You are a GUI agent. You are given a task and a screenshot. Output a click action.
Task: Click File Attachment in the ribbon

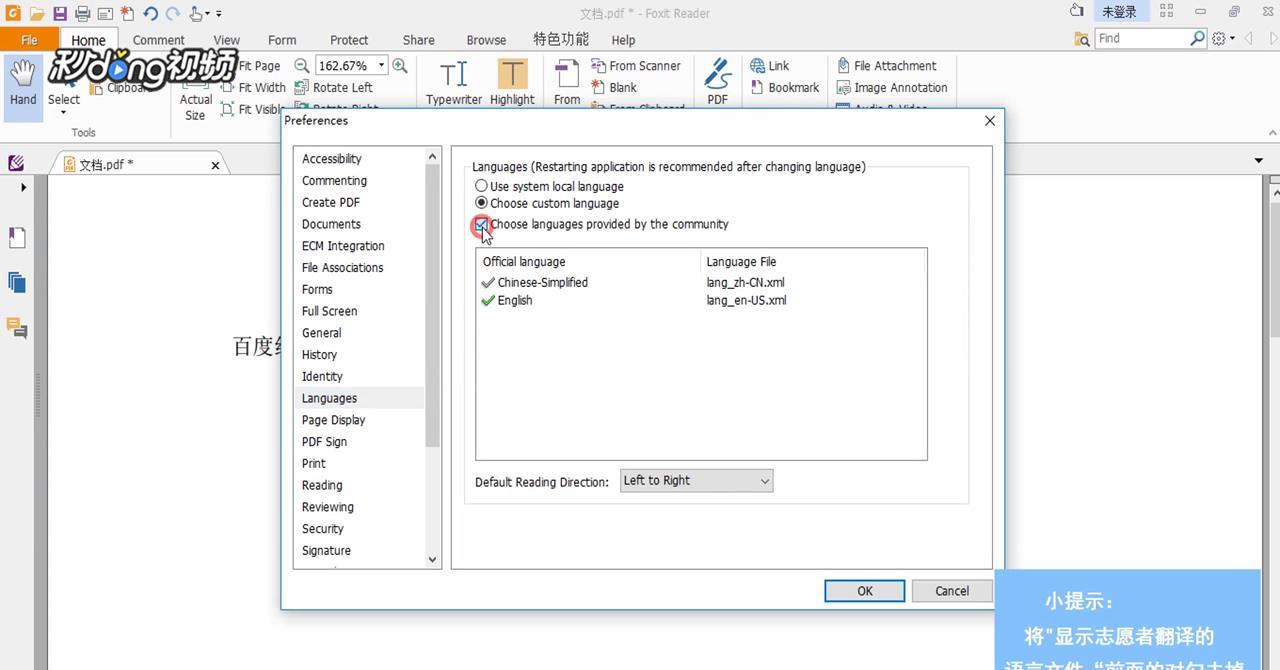[x=886, y=65]
